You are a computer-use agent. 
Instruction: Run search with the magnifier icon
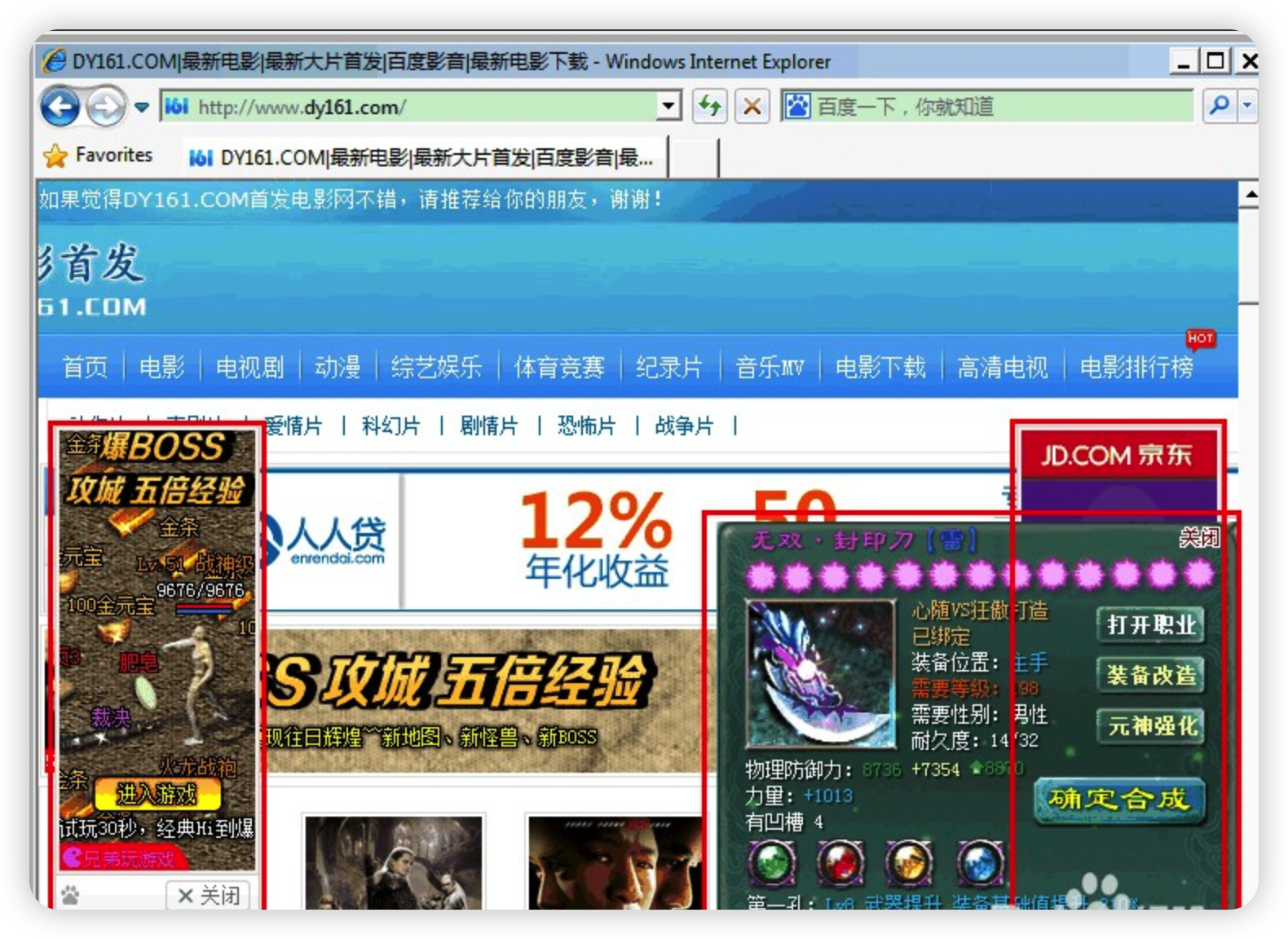coord(1220,105)
